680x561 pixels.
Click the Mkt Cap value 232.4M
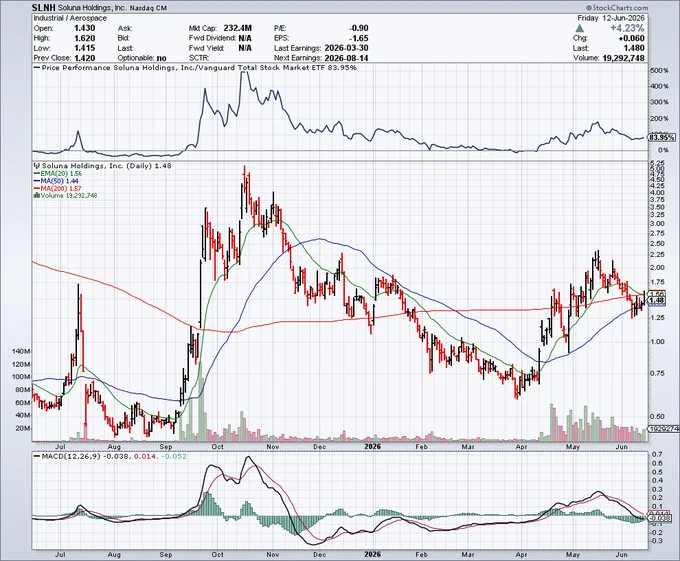pyautogui.click(x=238, y=28)
